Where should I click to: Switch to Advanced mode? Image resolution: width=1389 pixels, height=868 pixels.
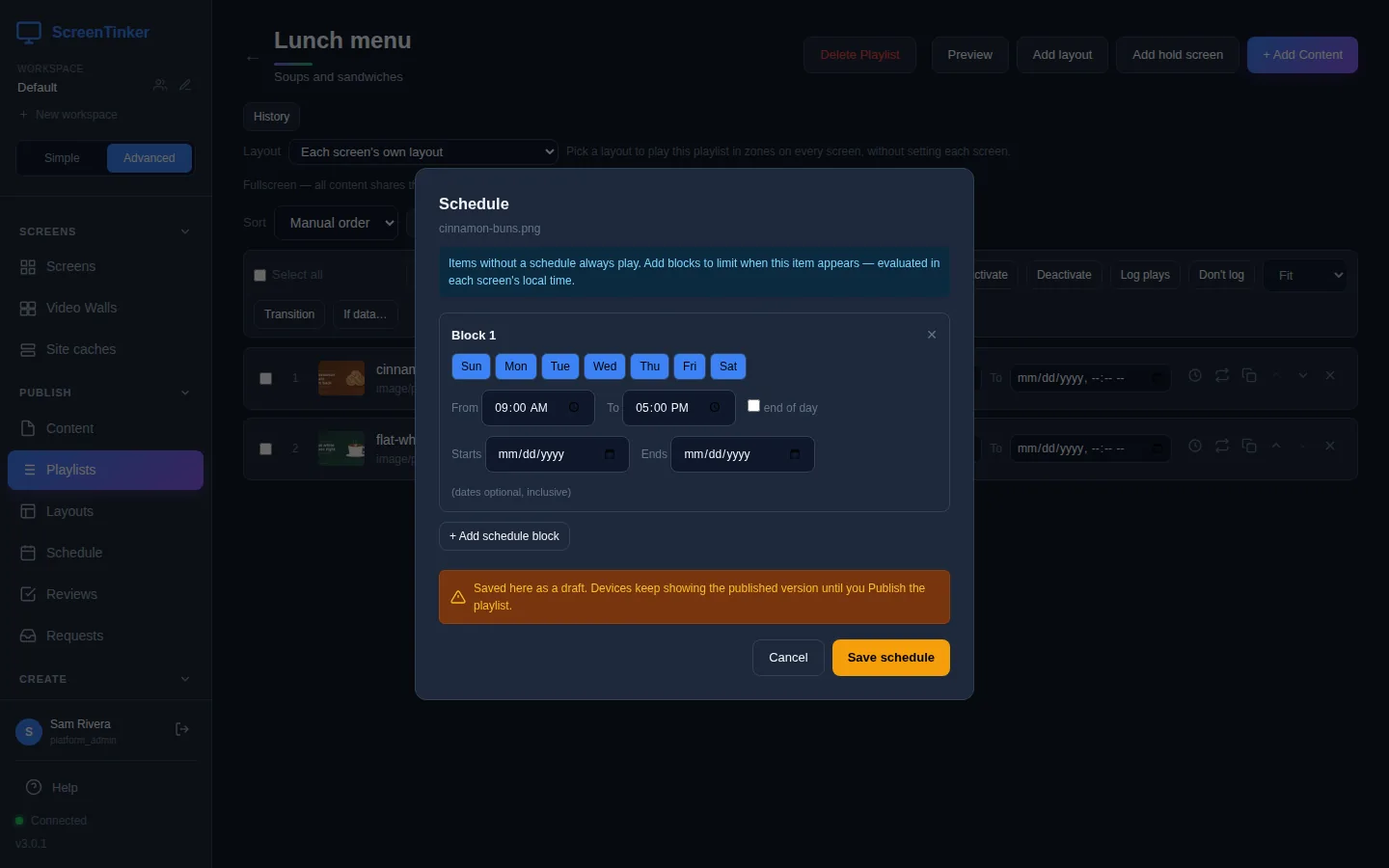tap(150, 158)
